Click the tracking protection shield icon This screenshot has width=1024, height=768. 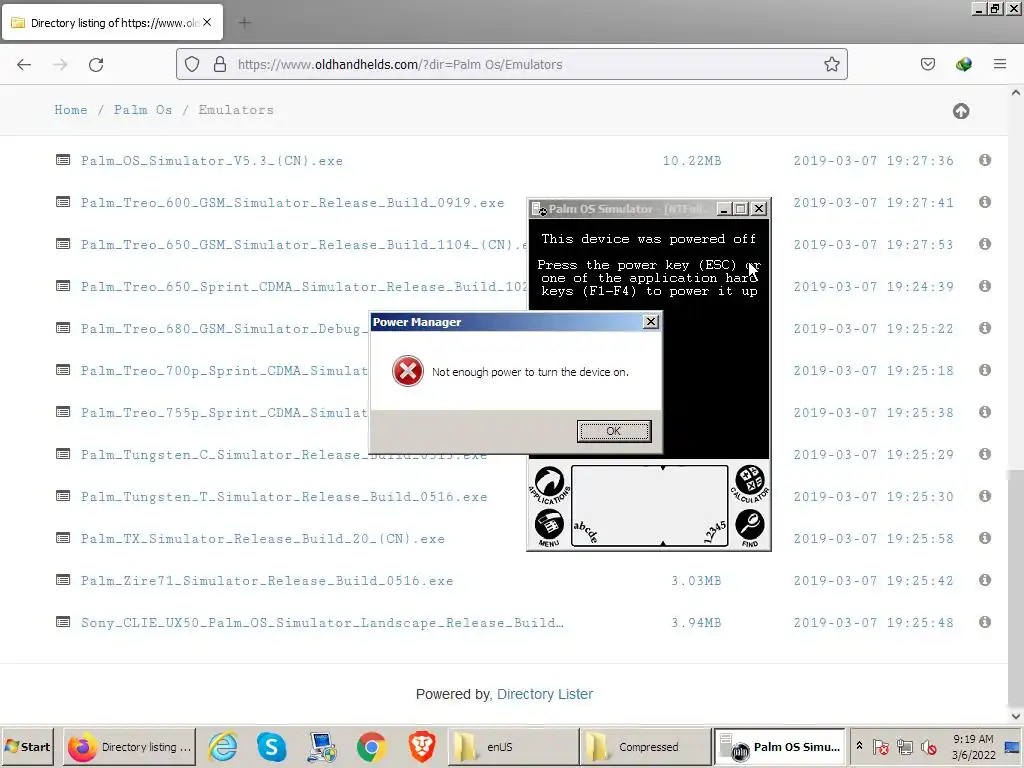(x=191, y=64)
